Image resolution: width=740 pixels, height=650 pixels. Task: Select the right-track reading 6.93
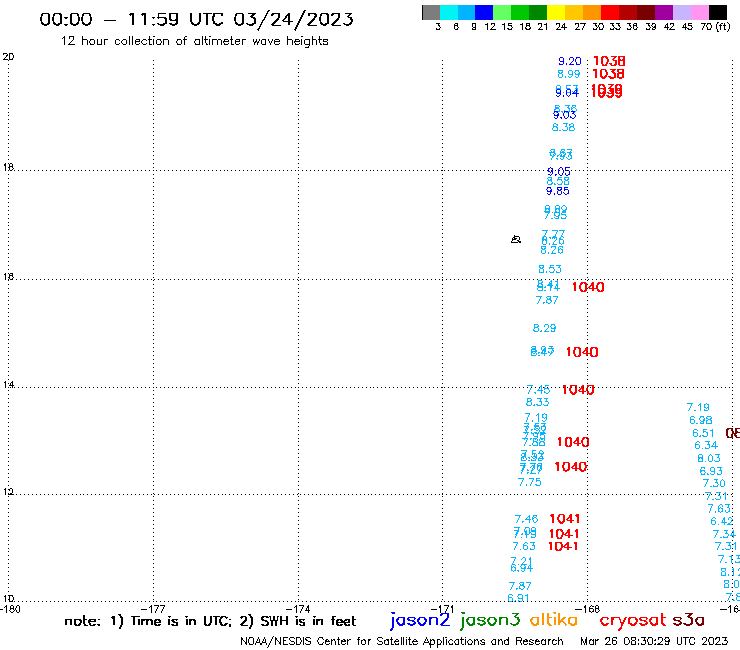click(x=711, y=471)
